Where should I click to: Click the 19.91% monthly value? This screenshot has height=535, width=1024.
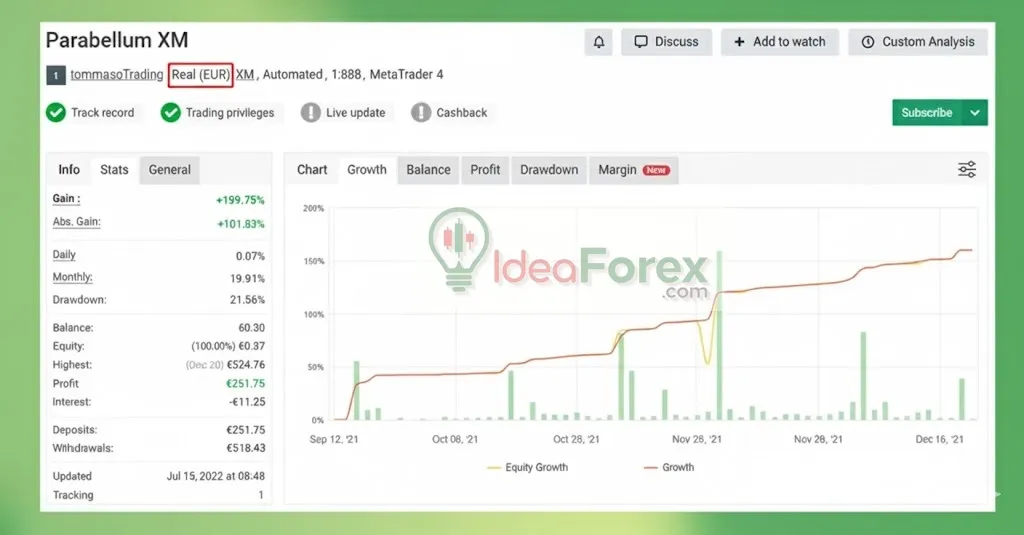pos(248,278)
